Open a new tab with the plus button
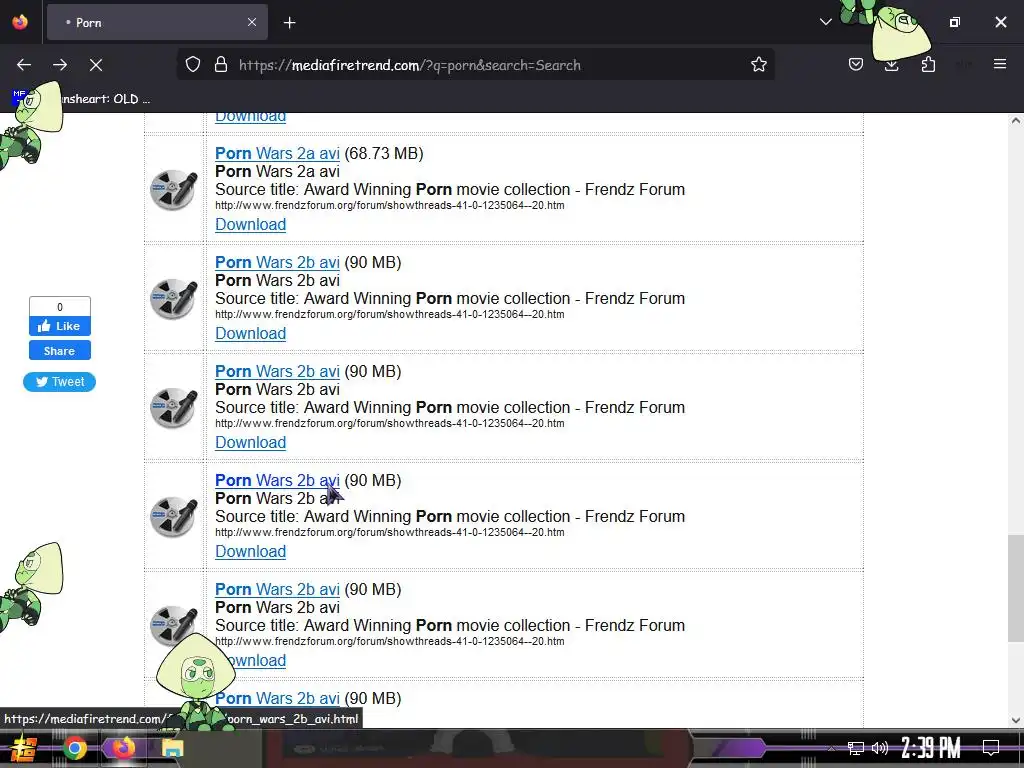The width and height of the screenshot is (1024, 768). (x=289, y=23)
